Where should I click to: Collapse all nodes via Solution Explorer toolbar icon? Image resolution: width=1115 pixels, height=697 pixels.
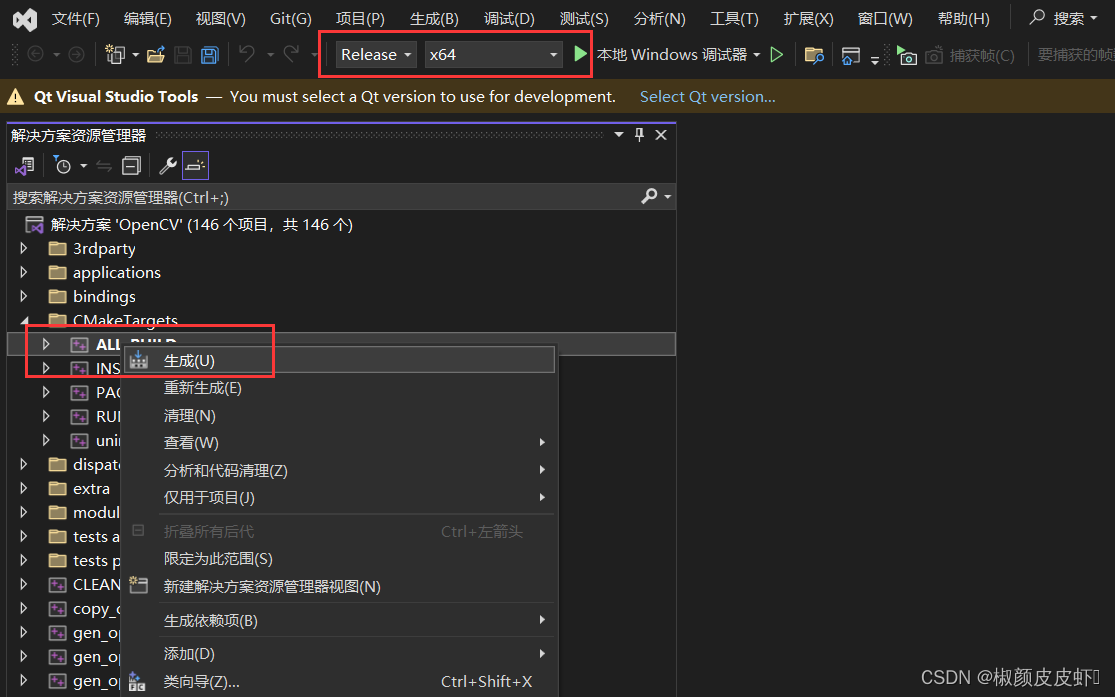coord(132,166)
